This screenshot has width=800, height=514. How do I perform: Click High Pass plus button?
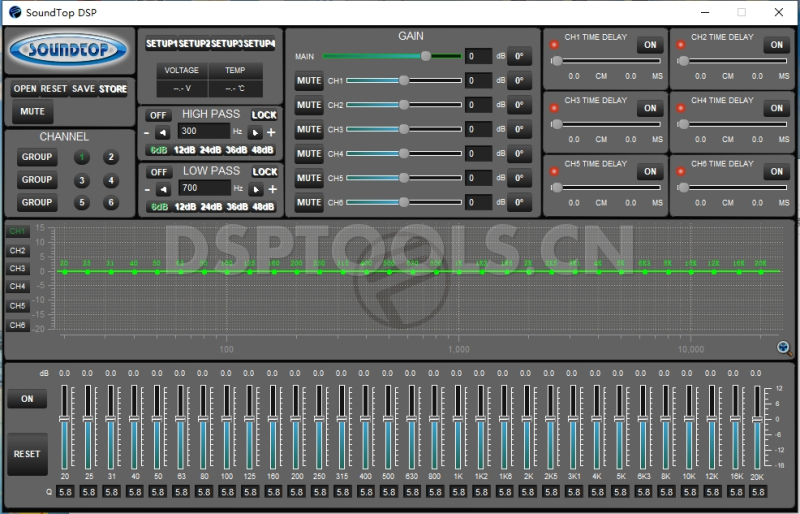(271, 132)
